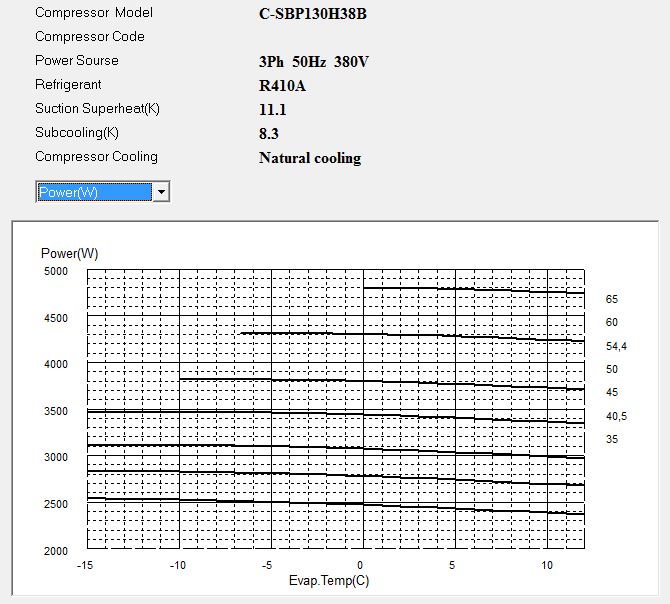Click the 40,5 condensing temperature curve label
Image resolution: width=670 pixels, height=604 pixels.
[x=615, y=416]
